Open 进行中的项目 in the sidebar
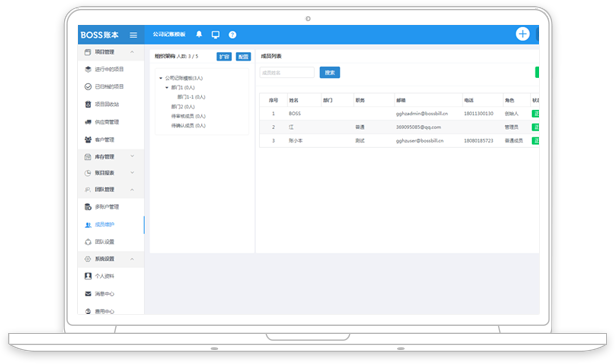 (x=104, y=69)
